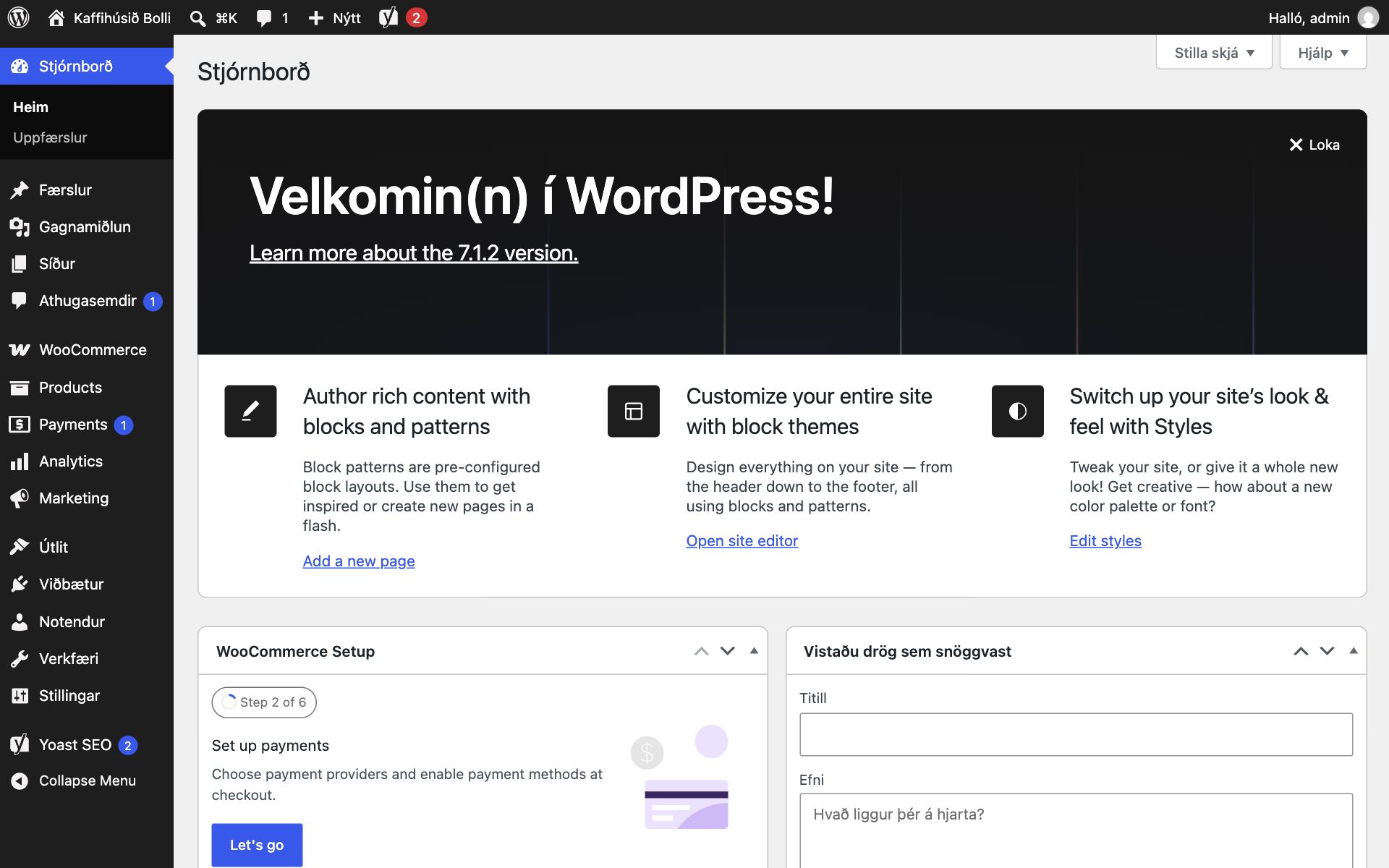Click the half-circle Styles icon

(x=1017, y=411)
